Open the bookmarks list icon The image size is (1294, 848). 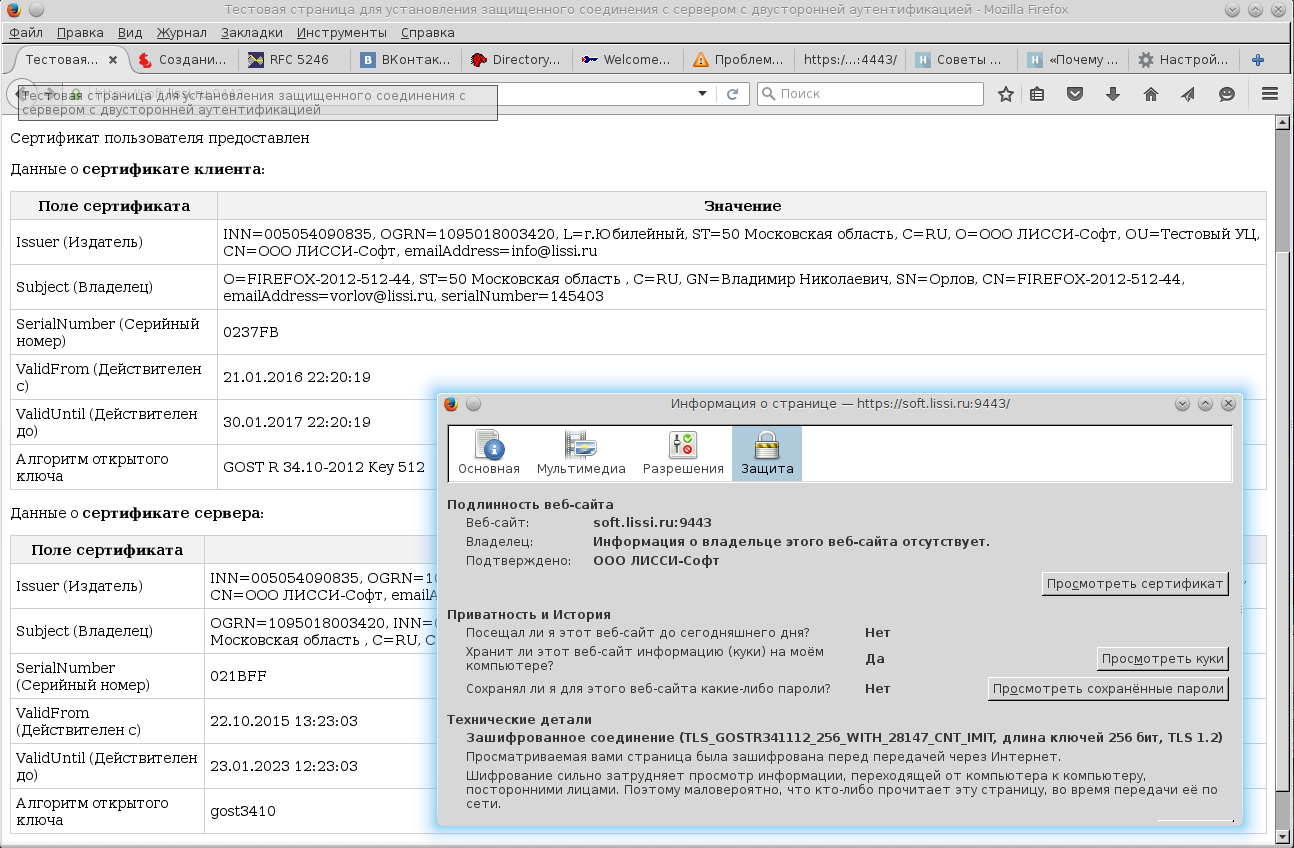pyautogui.click(x=1037, y=94)
